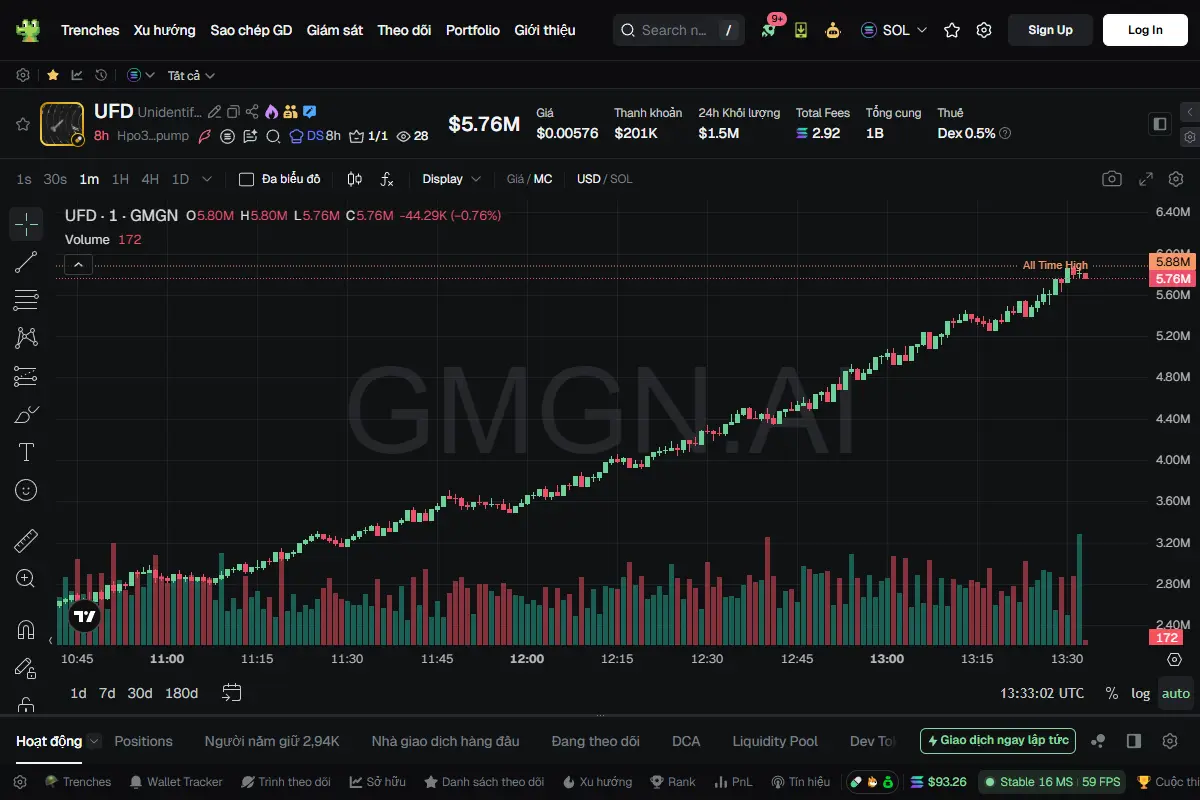Screen dimensions: 1200x800
Task: Click the robot bot icon in the header
Action: [x=833, y=30]
